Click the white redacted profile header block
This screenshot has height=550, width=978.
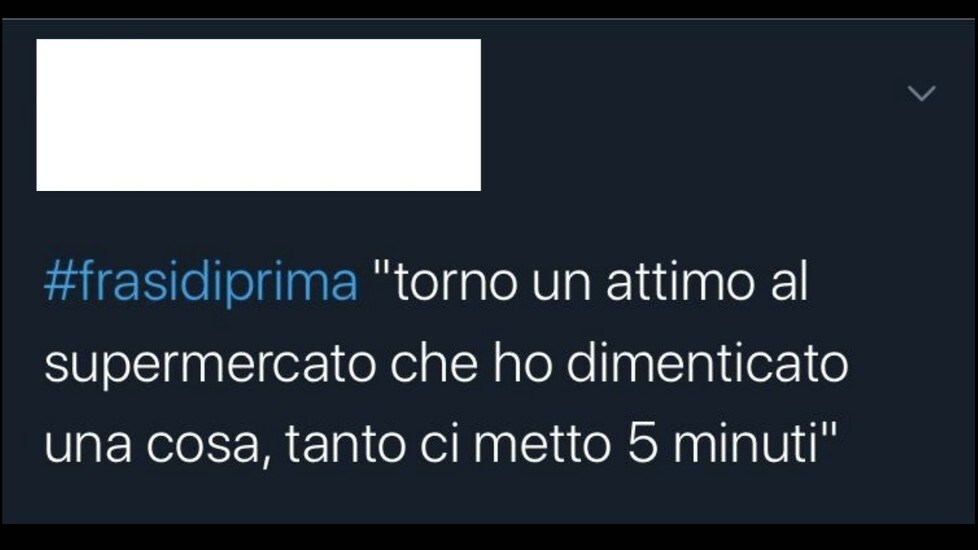click(x=258, y=115)
